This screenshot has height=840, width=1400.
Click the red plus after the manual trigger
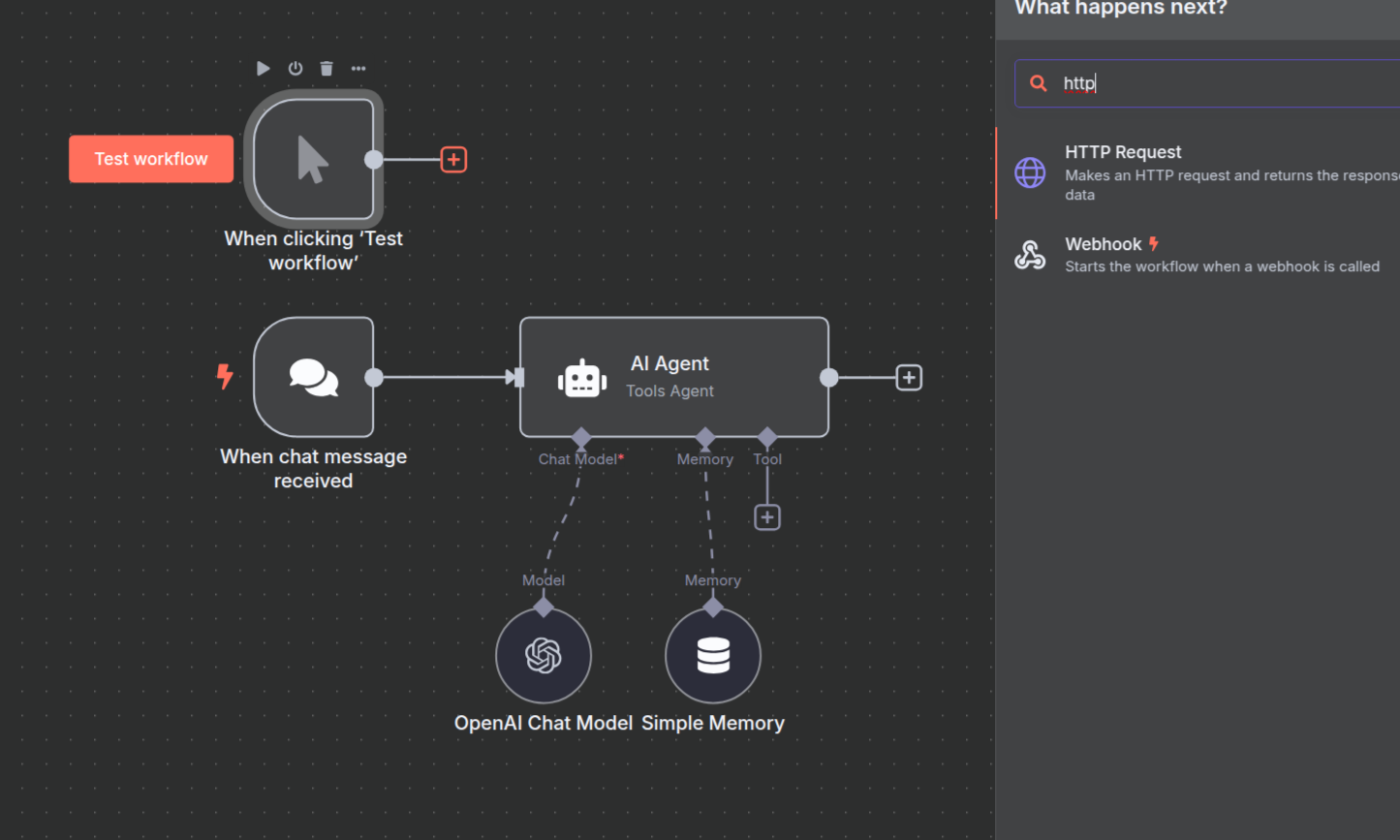tap(453, 159)
